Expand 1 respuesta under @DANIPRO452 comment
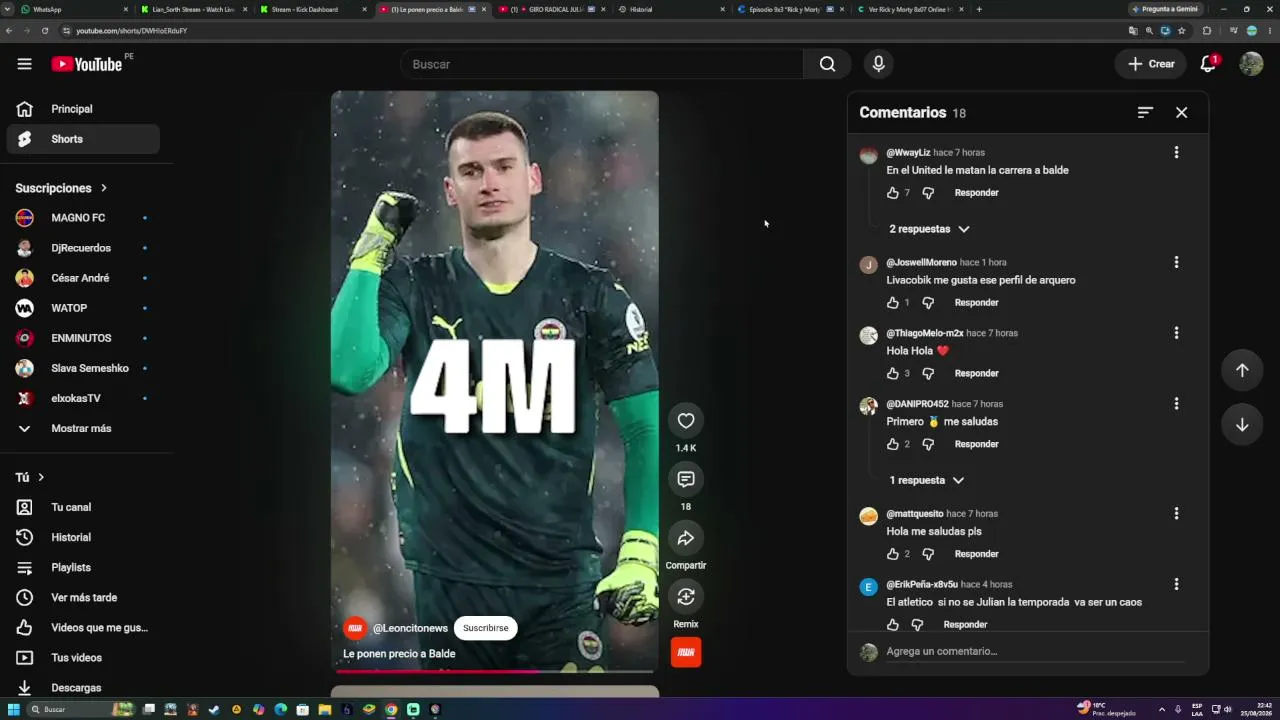 pyautogui.click(x=927, y=480)
